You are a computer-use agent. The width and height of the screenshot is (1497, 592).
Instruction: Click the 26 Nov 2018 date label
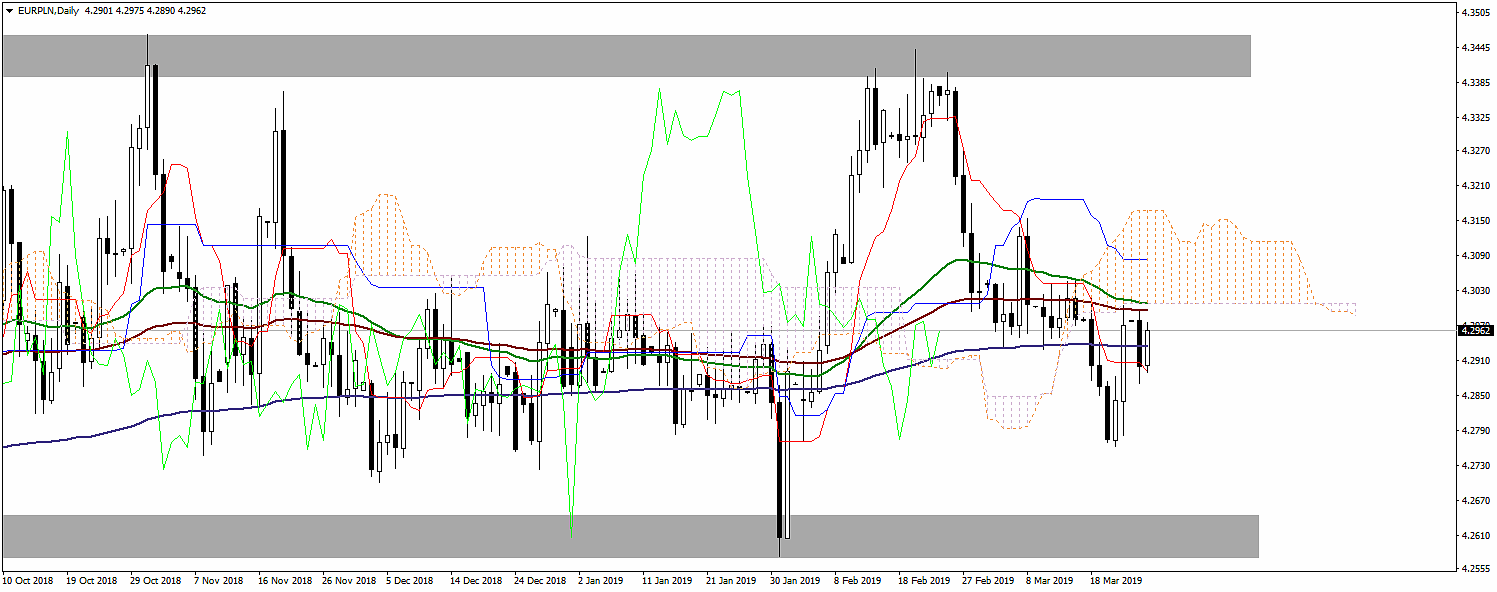point(348,580)
